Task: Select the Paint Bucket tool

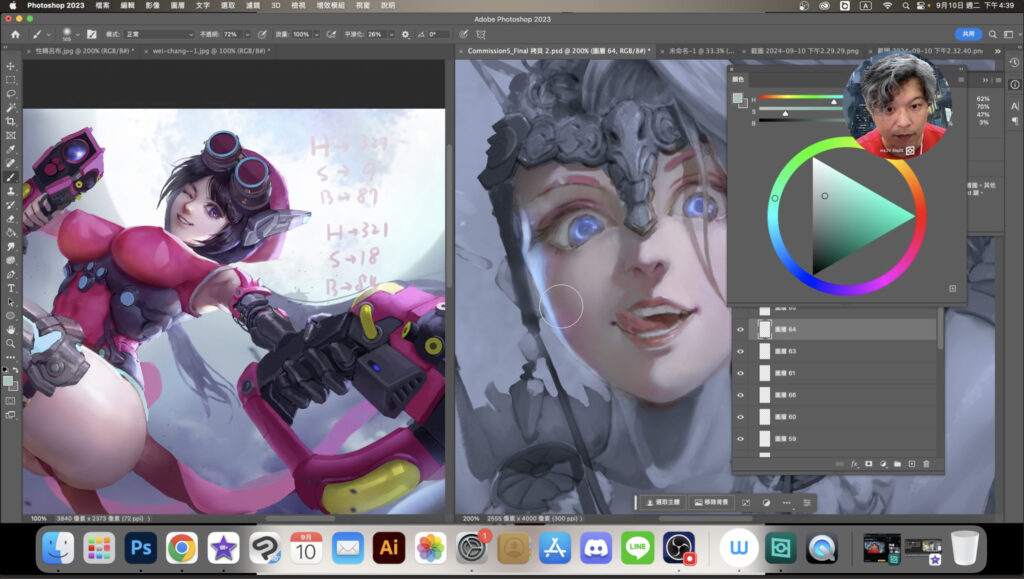Action: (x=11, y=232)
